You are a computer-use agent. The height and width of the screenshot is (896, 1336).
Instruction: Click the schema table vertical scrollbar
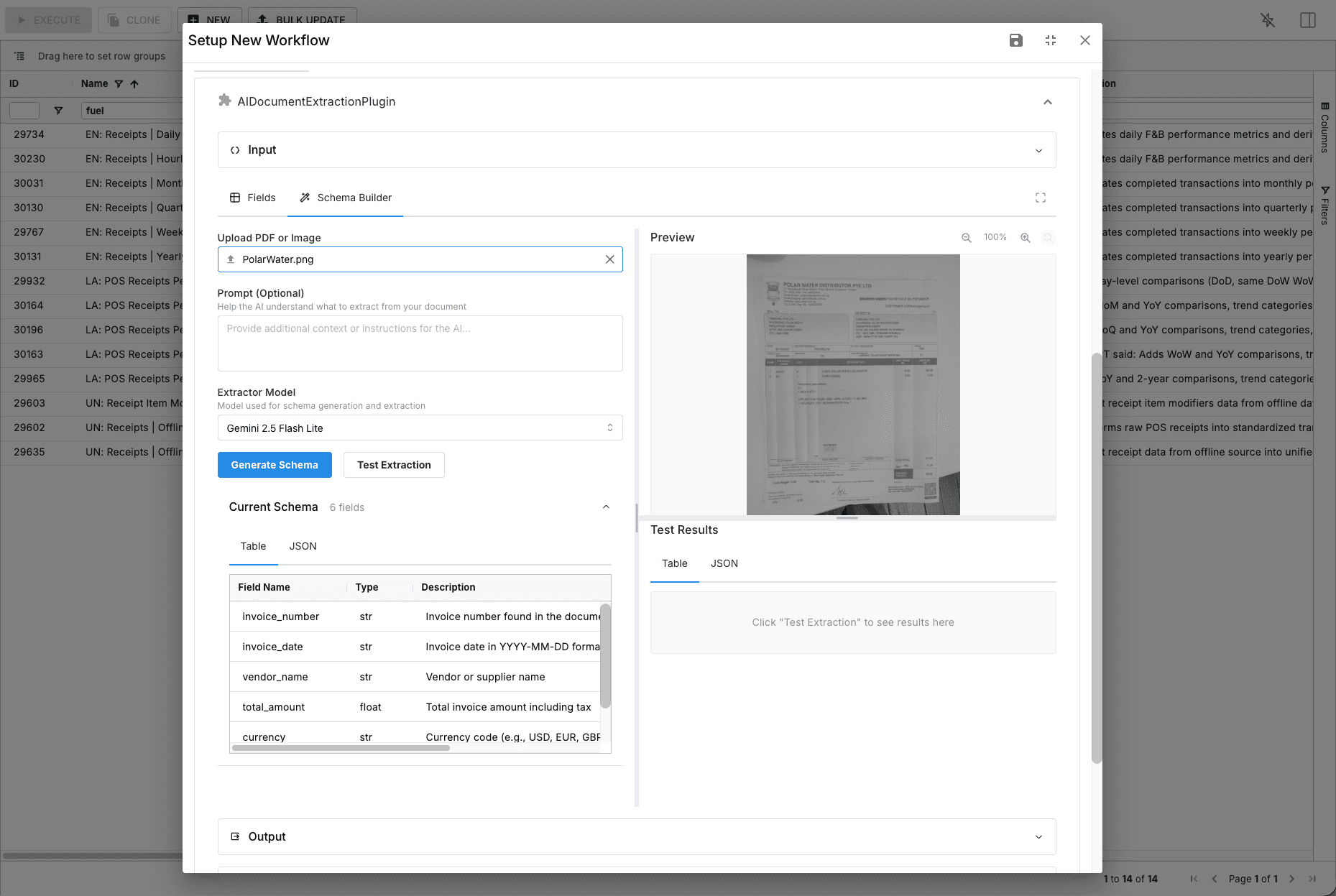tap(605, 656)
